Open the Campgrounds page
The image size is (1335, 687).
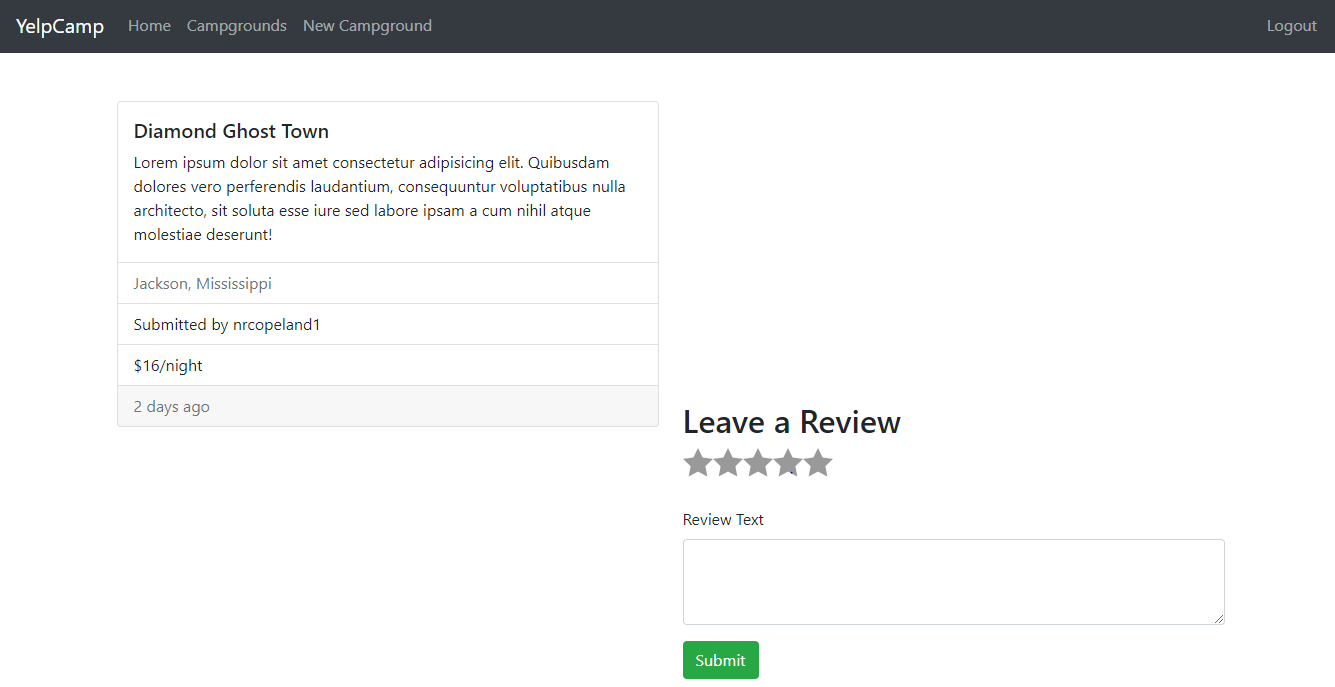coord(236,26)
